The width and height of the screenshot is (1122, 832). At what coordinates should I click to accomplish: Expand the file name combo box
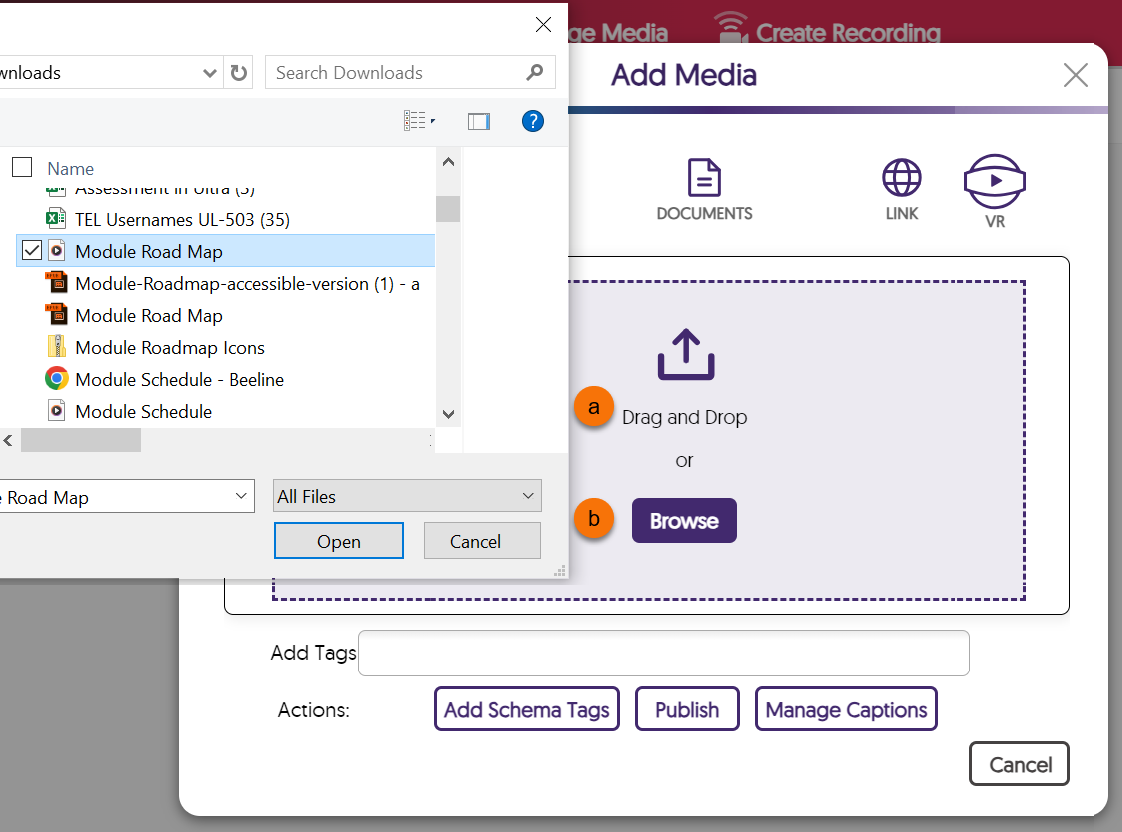click(x=240, y=496)
